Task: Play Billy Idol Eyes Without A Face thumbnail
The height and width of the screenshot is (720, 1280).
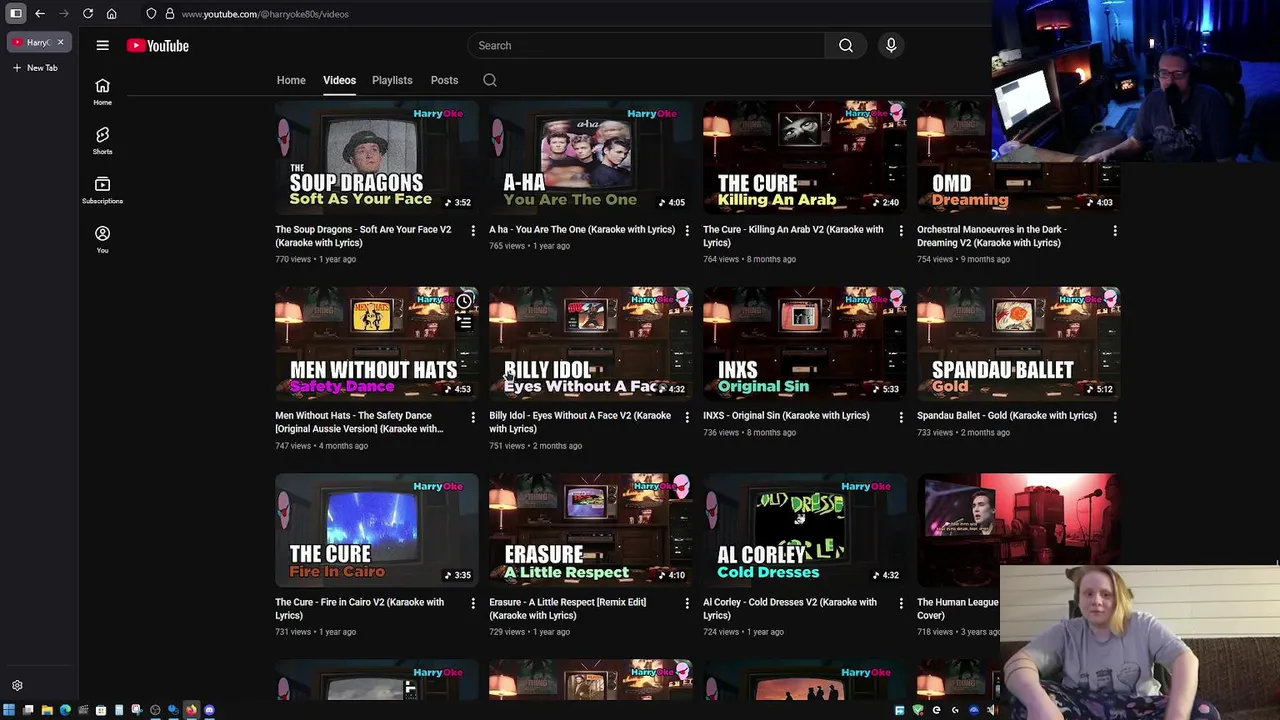Action: pos(590,343)
